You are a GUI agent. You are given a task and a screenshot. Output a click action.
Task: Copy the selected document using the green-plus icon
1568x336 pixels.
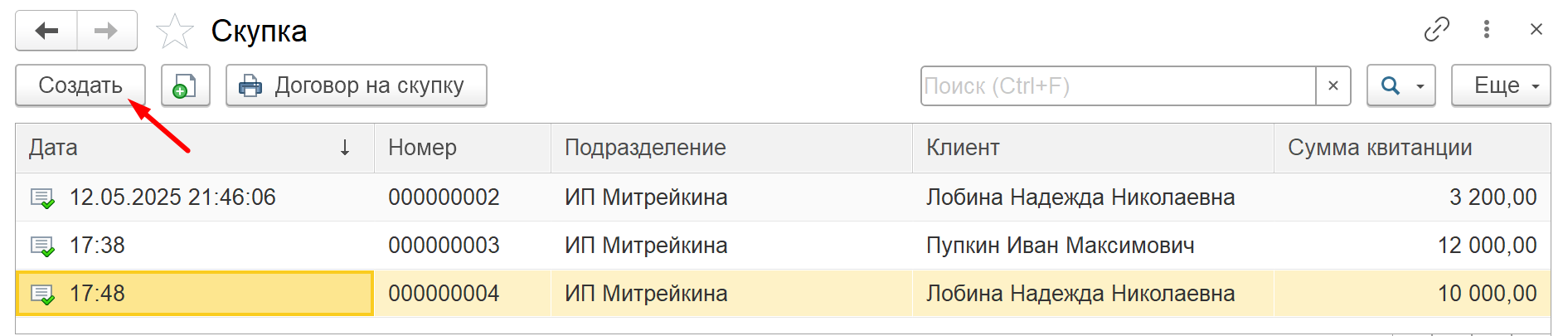(185, 85)
